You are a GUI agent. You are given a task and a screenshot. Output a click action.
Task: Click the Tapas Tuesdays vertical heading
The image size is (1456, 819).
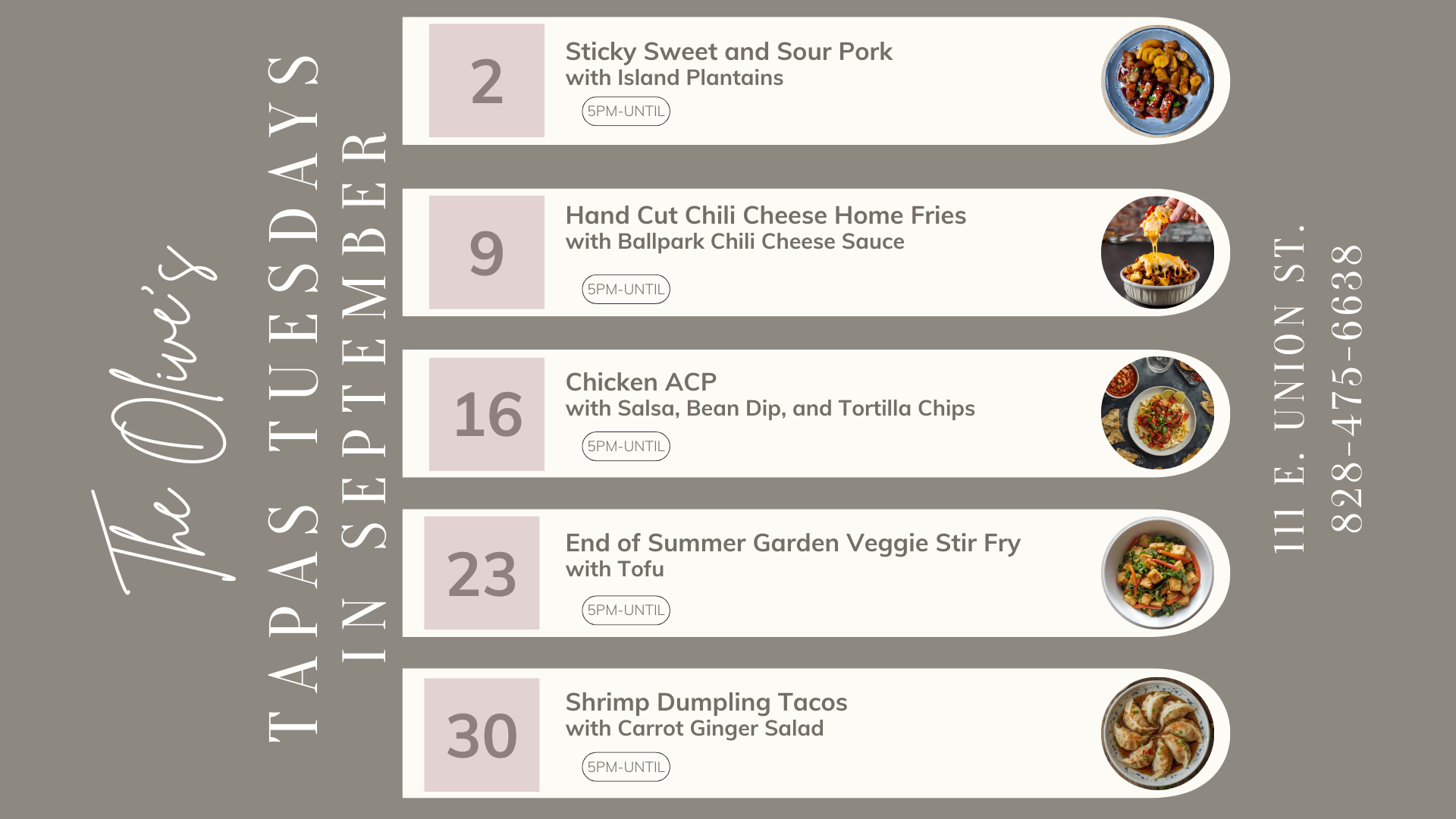tap(293, 398)
